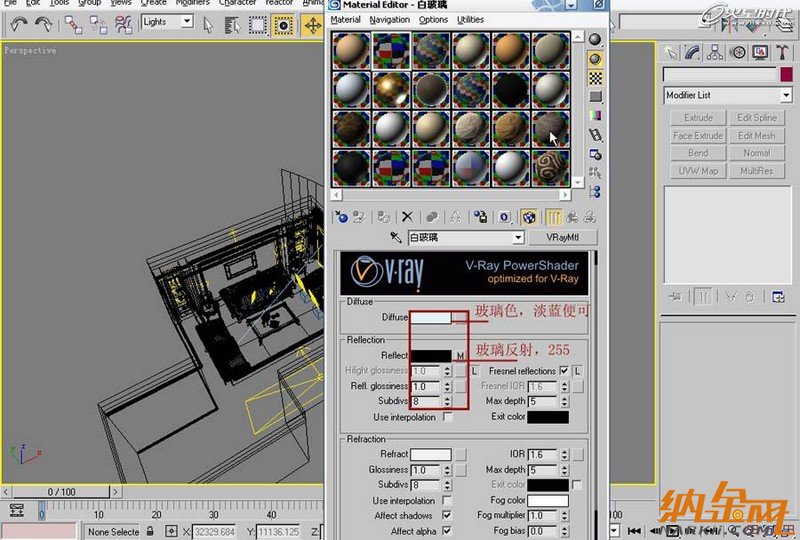The width and height of the screenshot is (800, 540).
Task: Uncheck the Affect shadows checkbox
Action: click(x=447, y=516)
